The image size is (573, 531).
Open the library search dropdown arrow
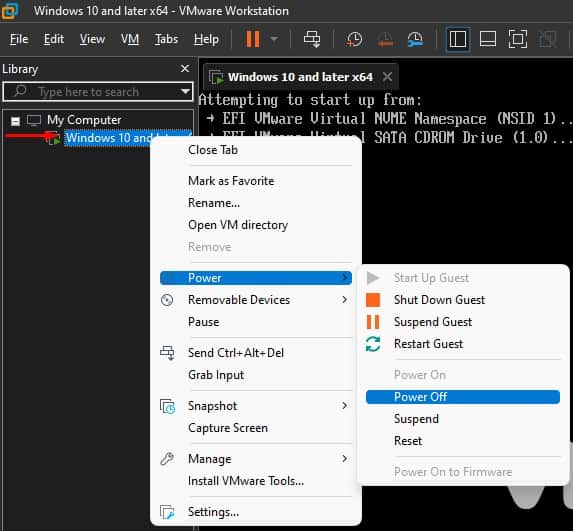tap(186, 91)
